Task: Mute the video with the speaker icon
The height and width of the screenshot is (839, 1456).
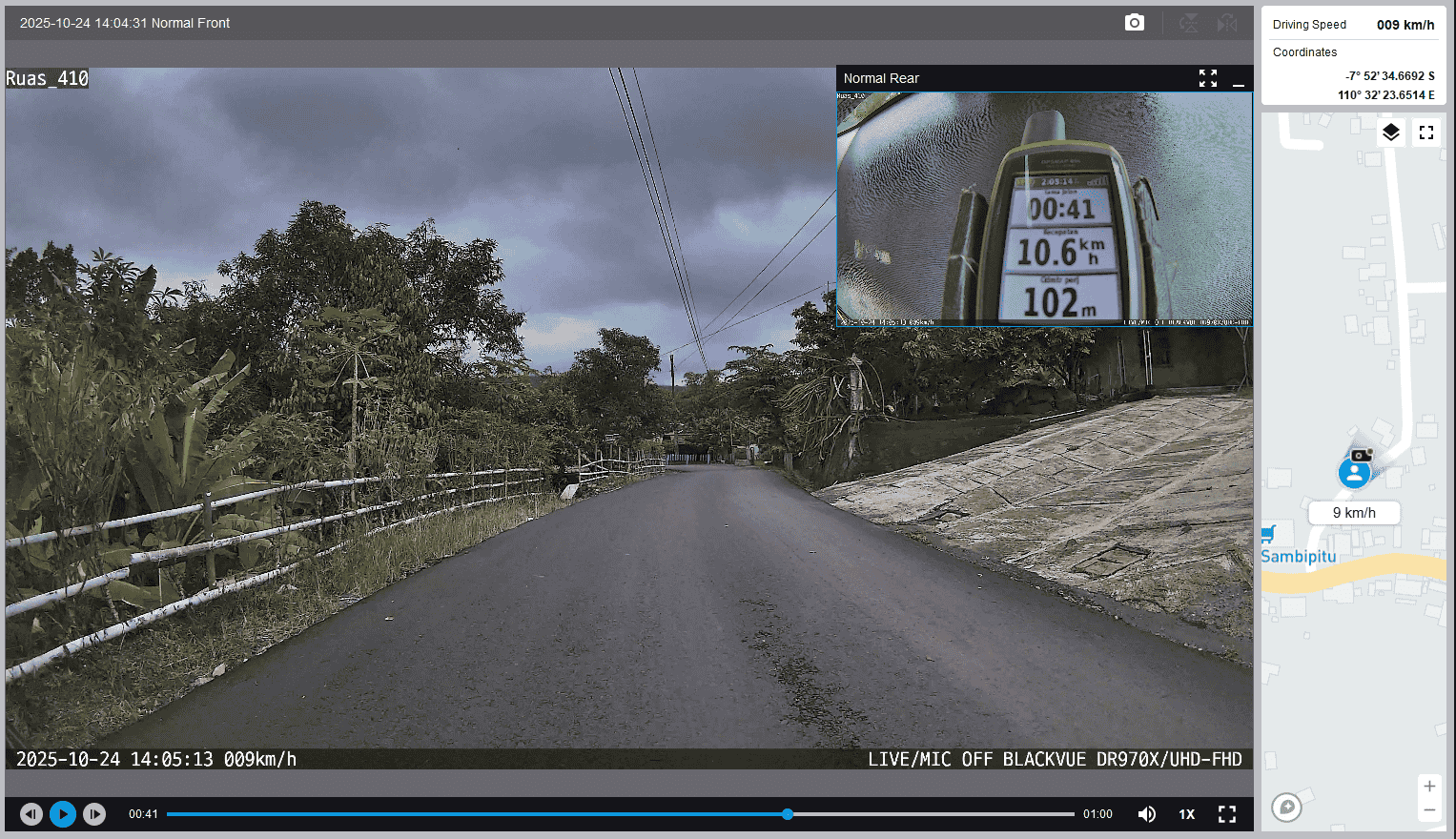Action: pos(1147,814)
